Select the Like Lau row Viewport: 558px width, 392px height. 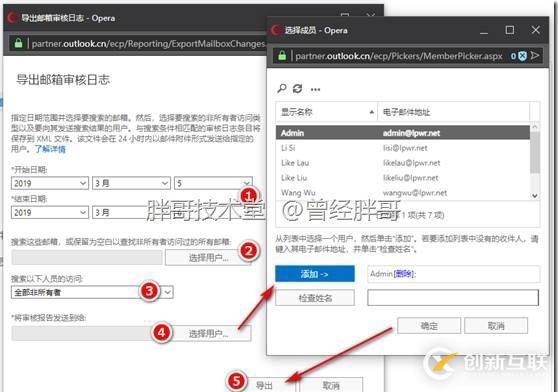[403, 163]
